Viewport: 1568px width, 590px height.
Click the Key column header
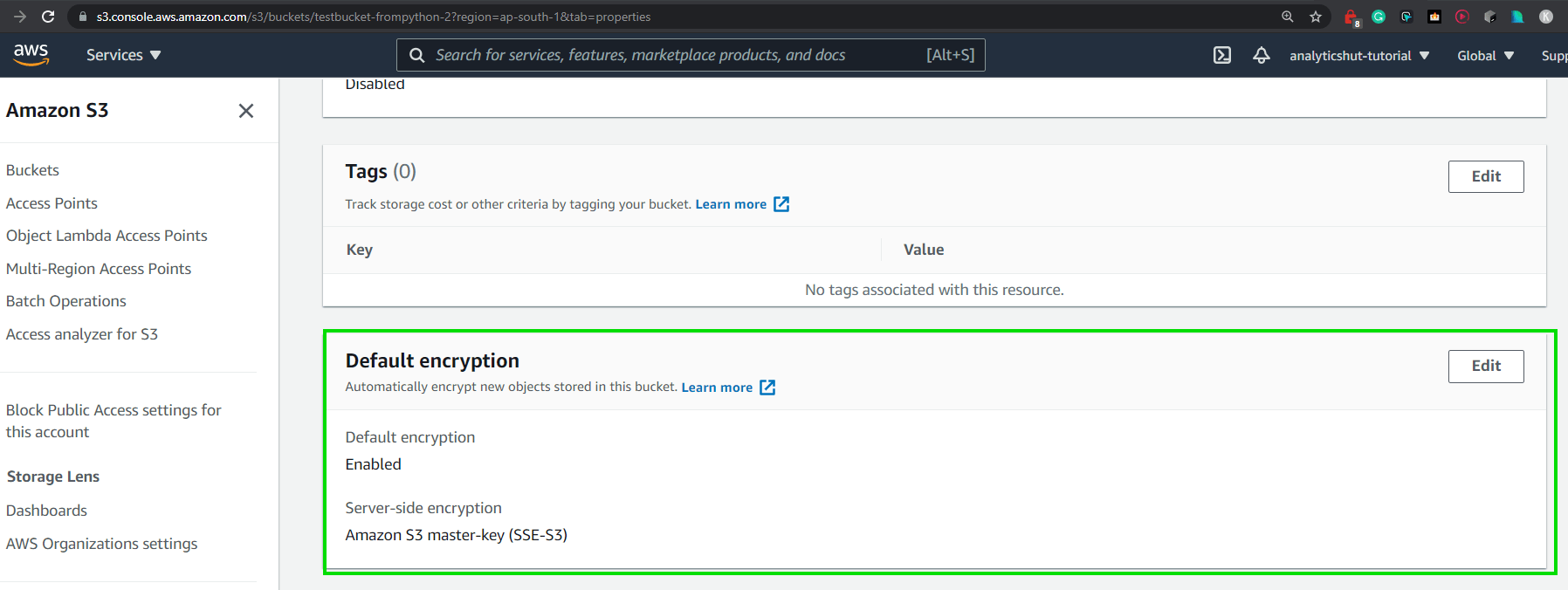[360, 250]
